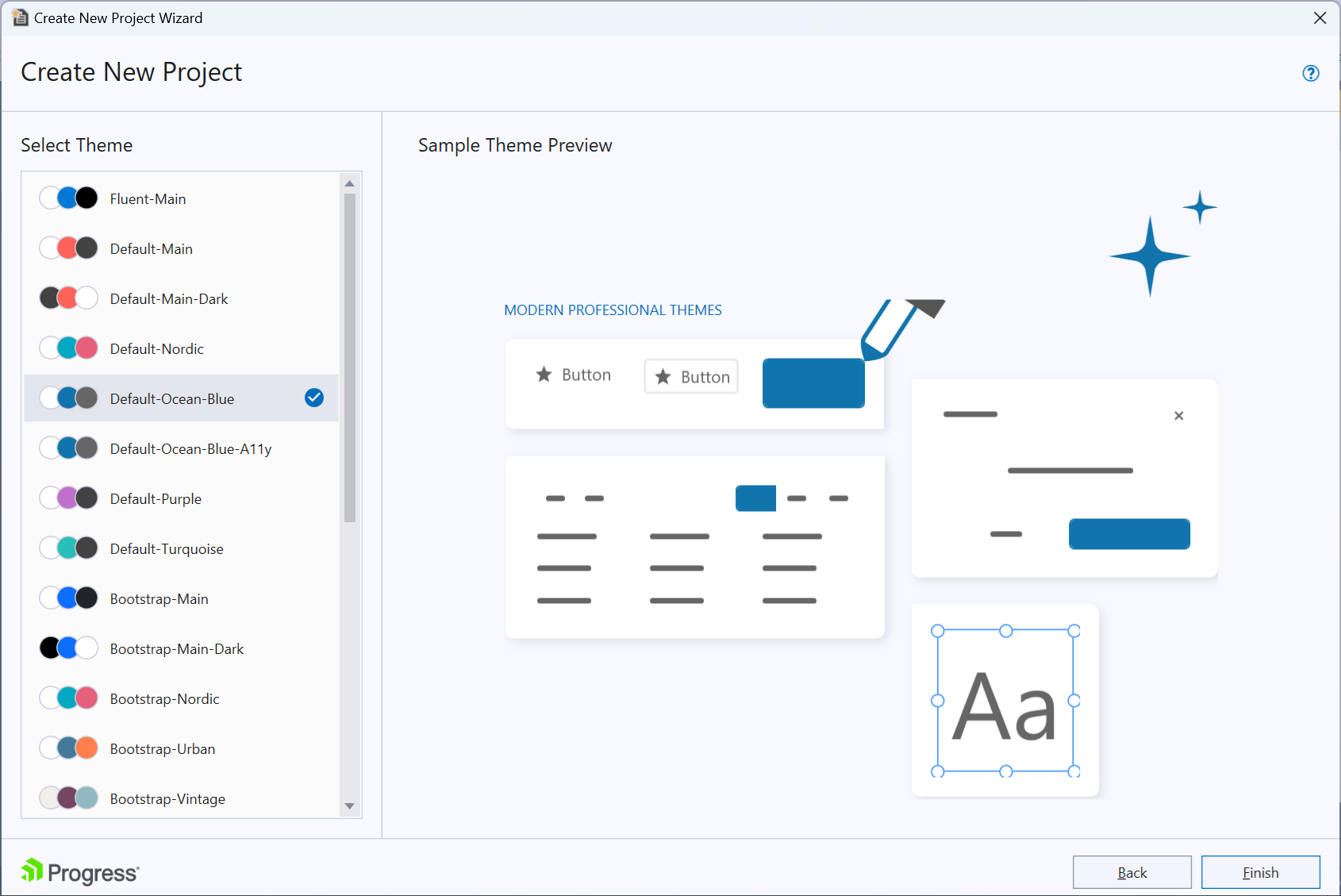1341x896 pixels.
Task: Click the Default-Main color swatch pair
Action: pyautogui.click(x=68, y=248)
